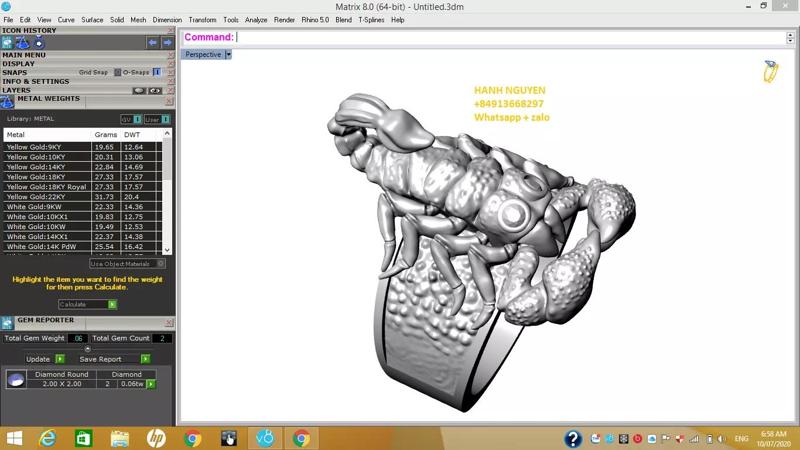Click the third ring icon in Icon History
Viewport: 800px width, 450px height.
tap(39, 42)
